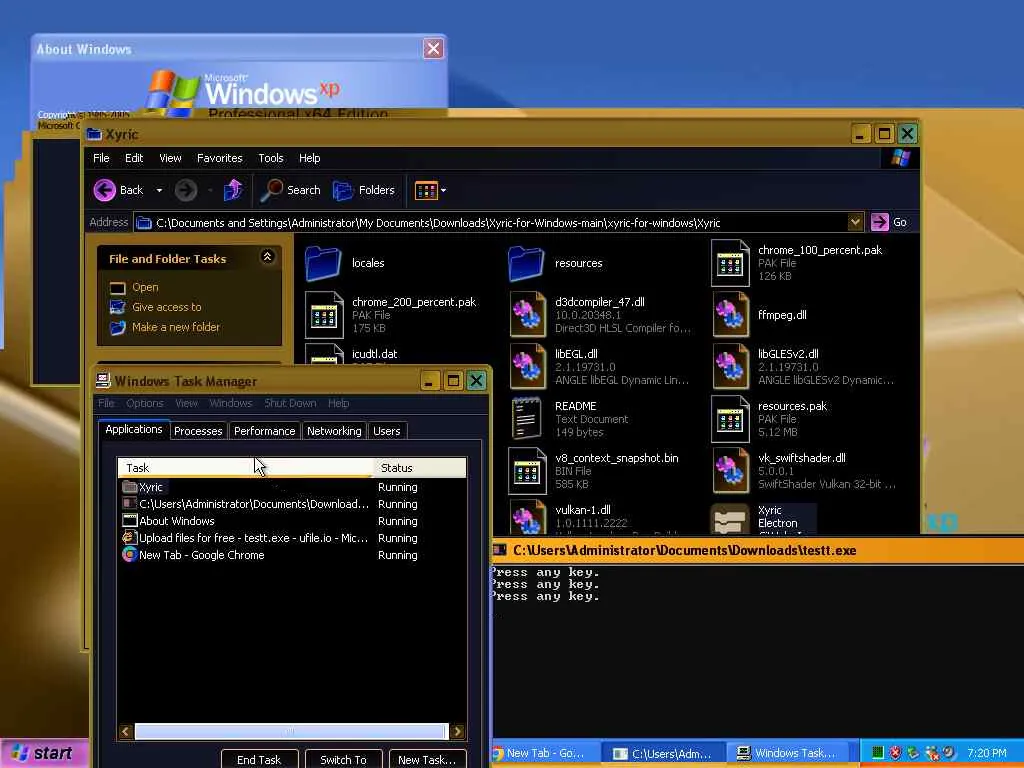Go up one folder level icon

(233, 190)
